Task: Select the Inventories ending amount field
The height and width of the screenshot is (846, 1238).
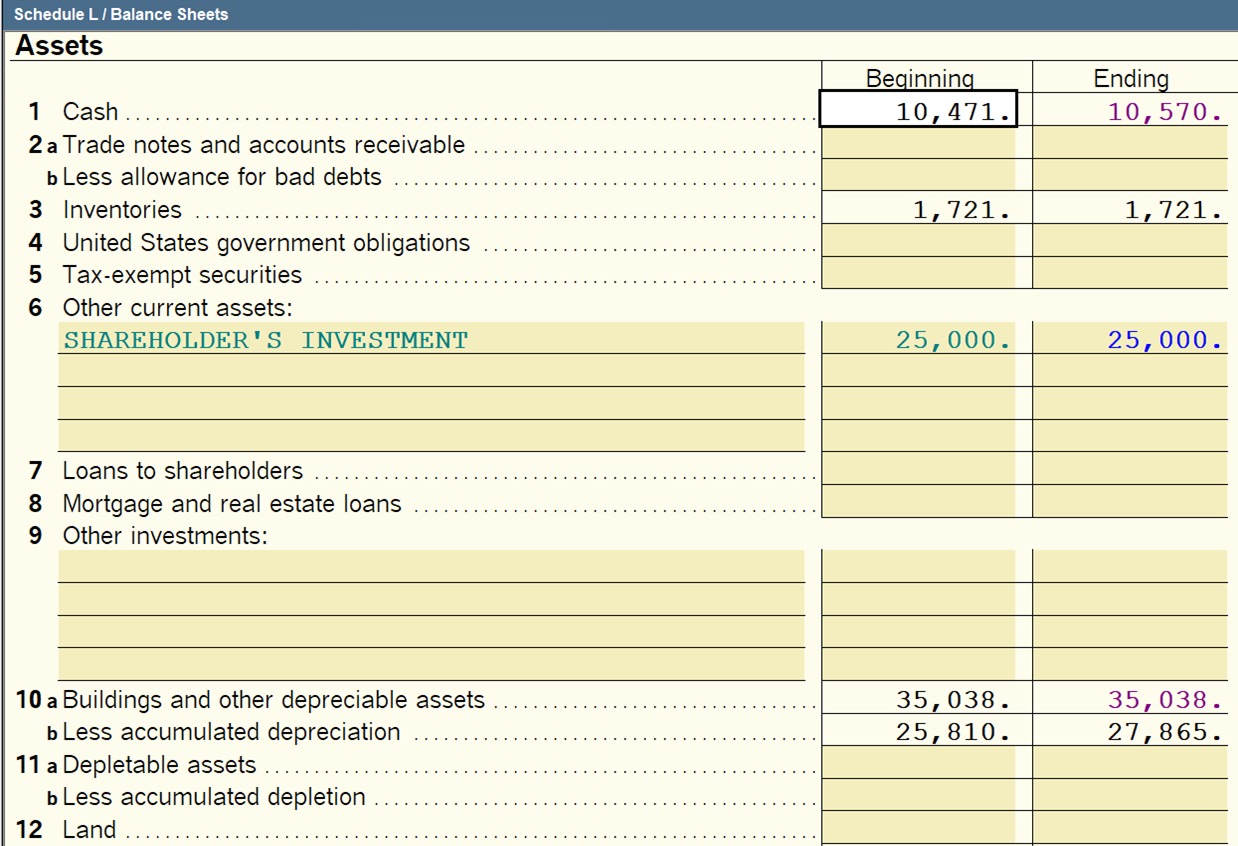Action: 1130,210
